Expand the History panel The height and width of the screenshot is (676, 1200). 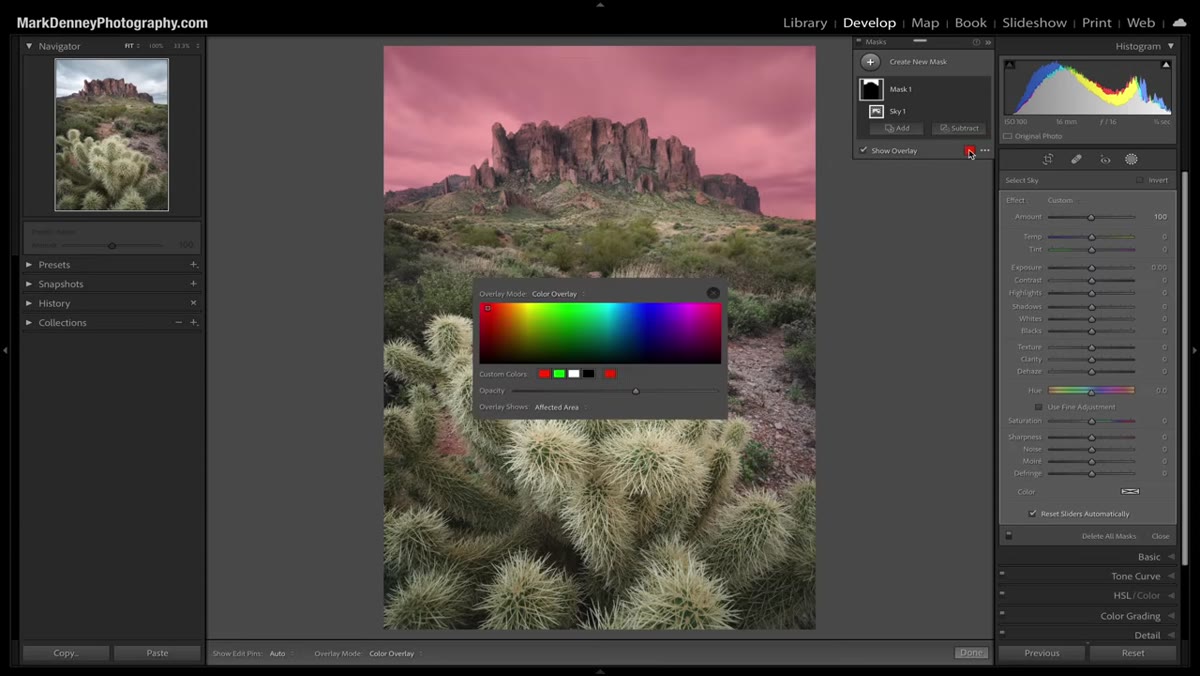(x=29, y=303)
